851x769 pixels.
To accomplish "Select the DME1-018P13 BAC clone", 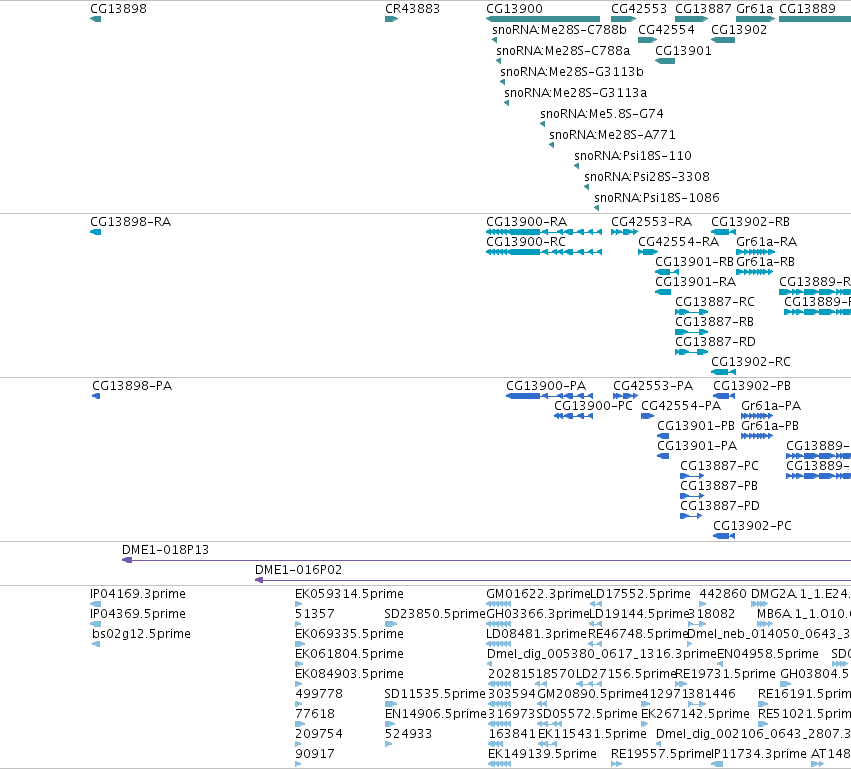I will click(486, 560).
